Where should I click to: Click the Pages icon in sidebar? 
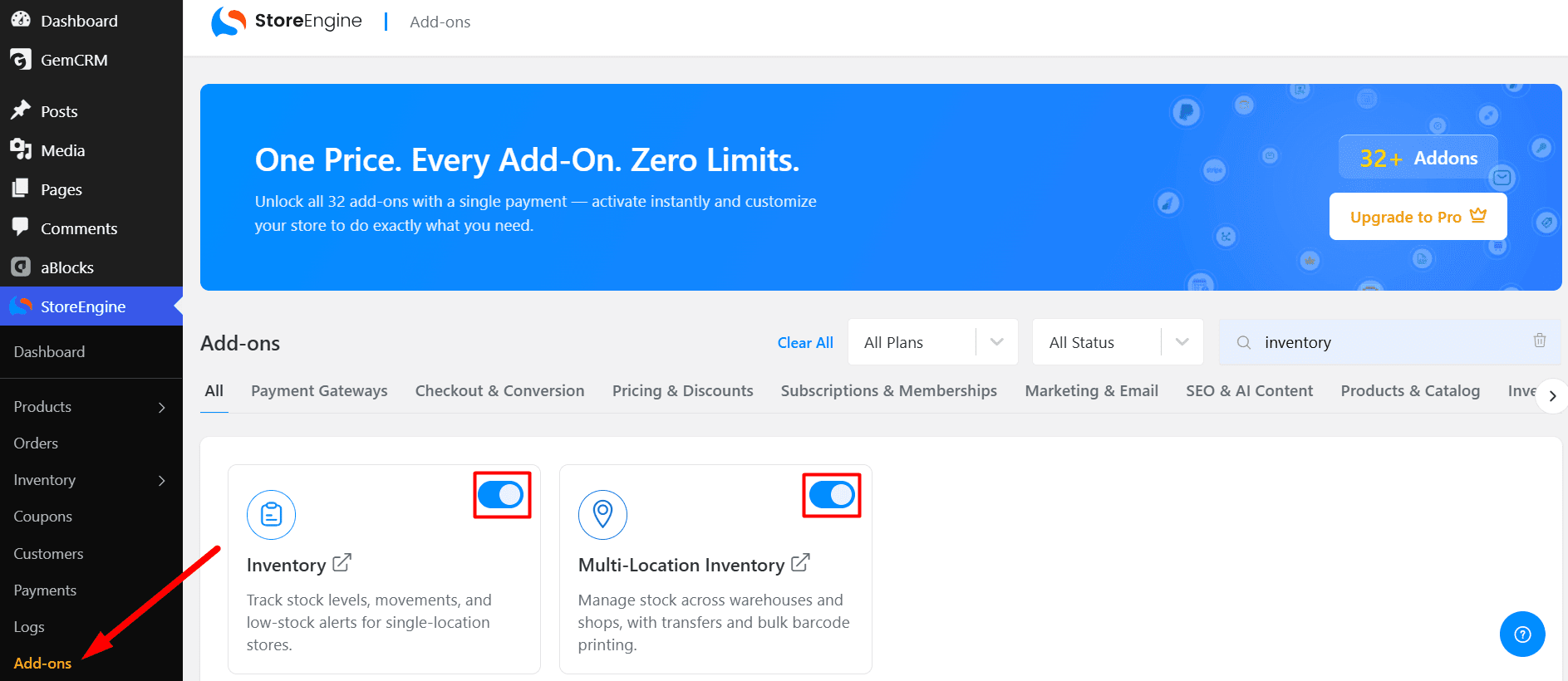[x=21, y=189]
